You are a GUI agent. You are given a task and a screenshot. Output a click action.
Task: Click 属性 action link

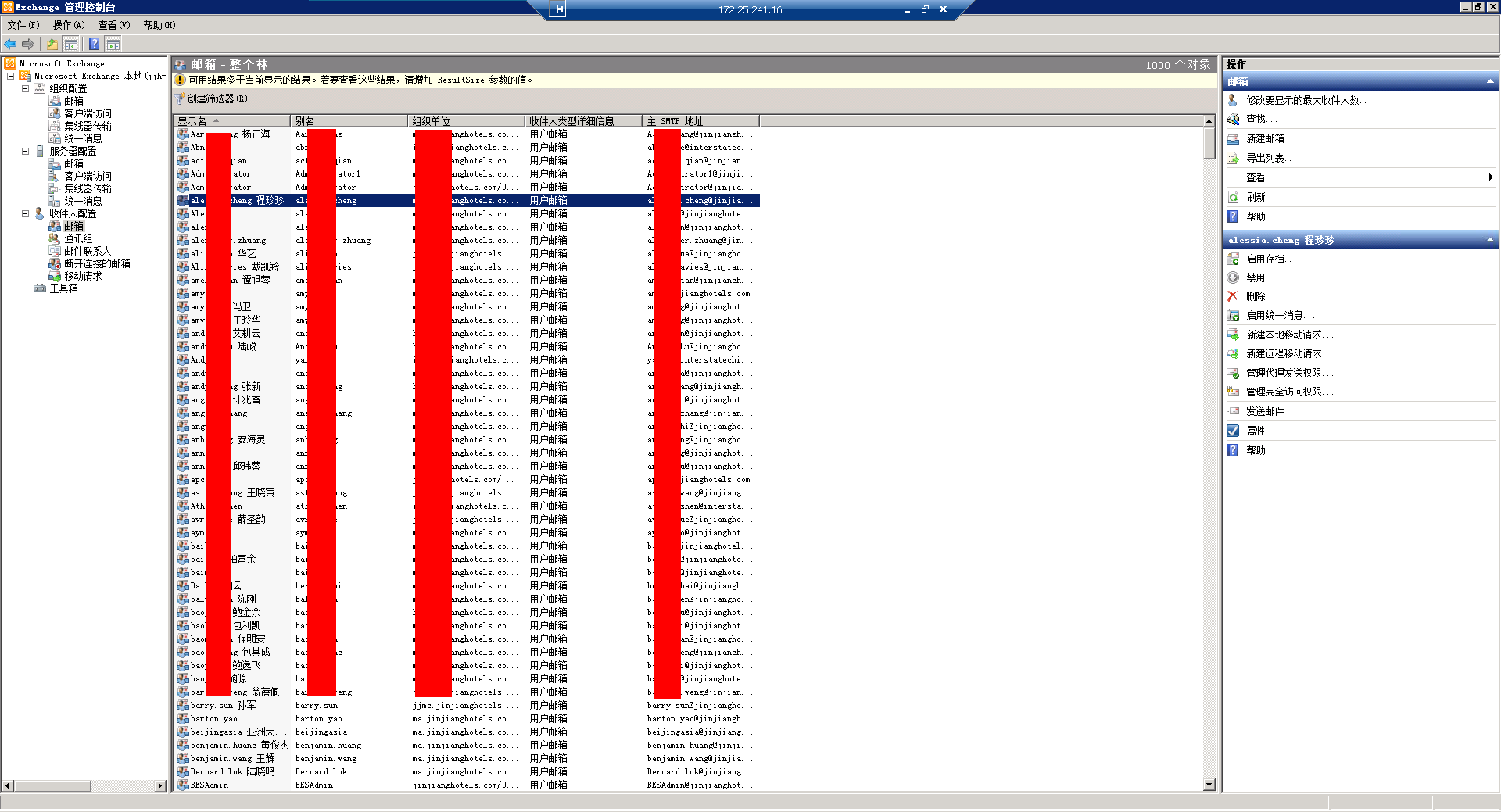tap(1256, 431)
